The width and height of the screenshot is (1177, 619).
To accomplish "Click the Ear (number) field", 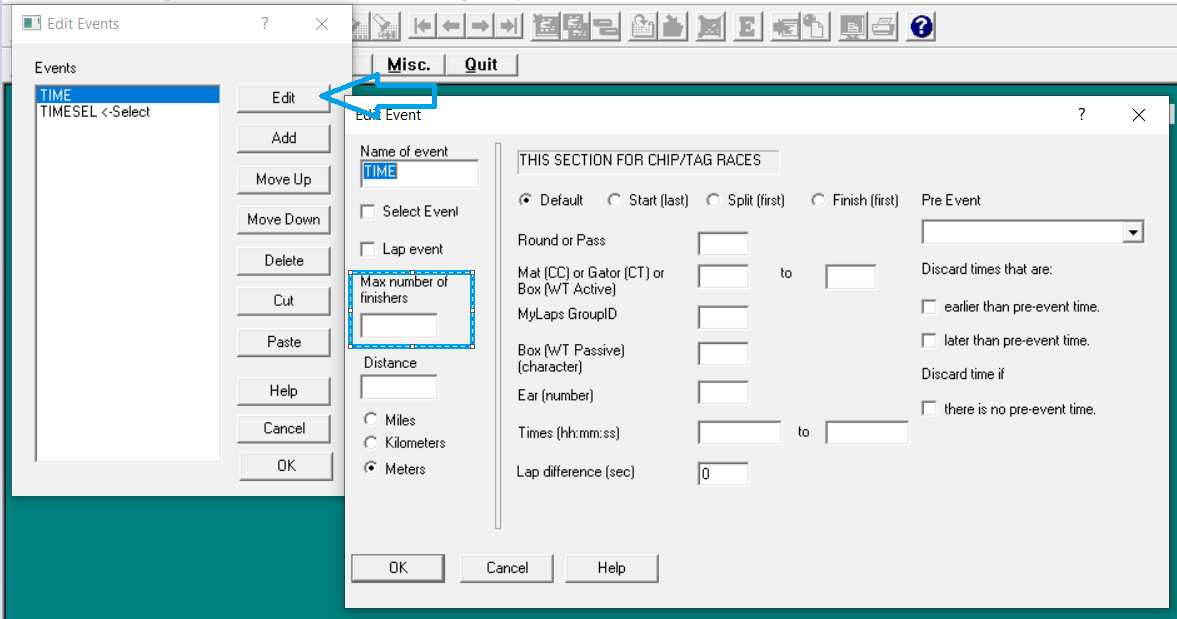I will click(723, 392).
